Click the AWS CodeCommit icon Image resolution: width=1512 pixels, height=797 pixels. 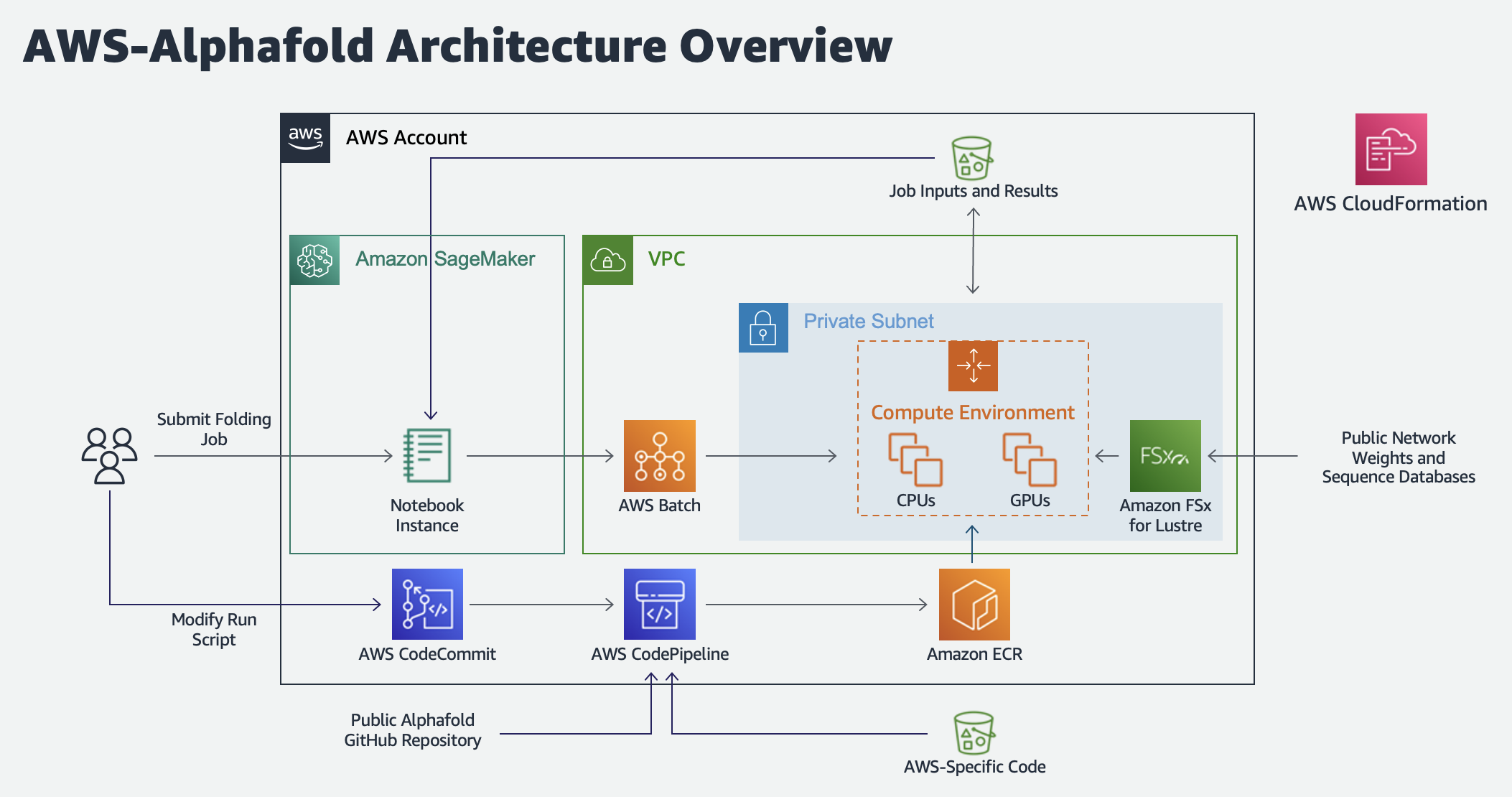pos(427,604)
